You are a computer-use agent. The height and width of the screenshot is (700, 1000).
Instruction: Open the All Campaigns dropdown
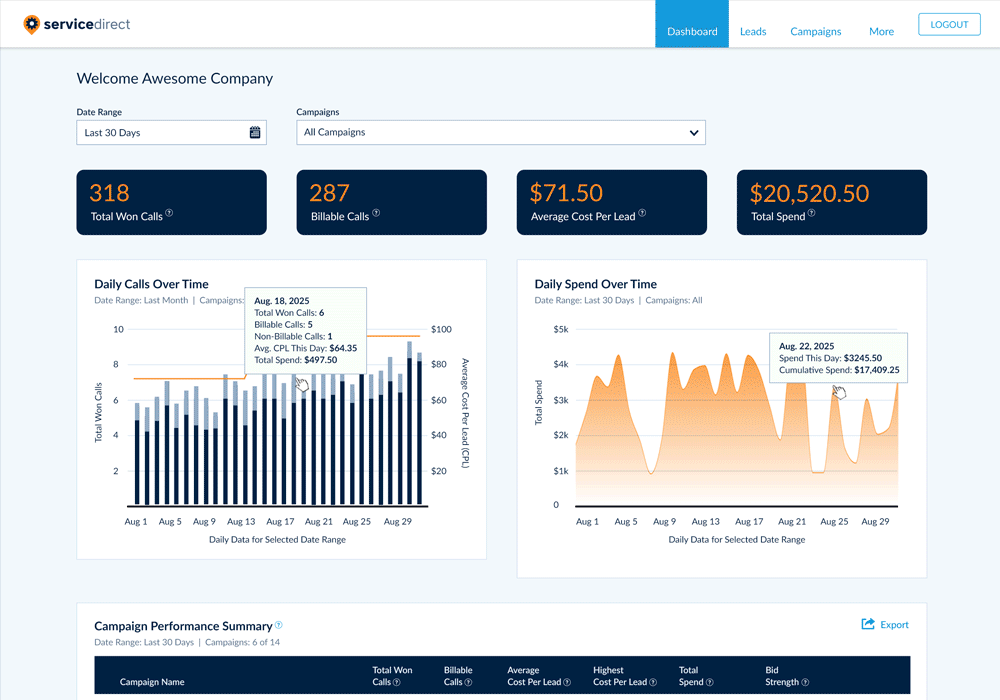(500, 132)
